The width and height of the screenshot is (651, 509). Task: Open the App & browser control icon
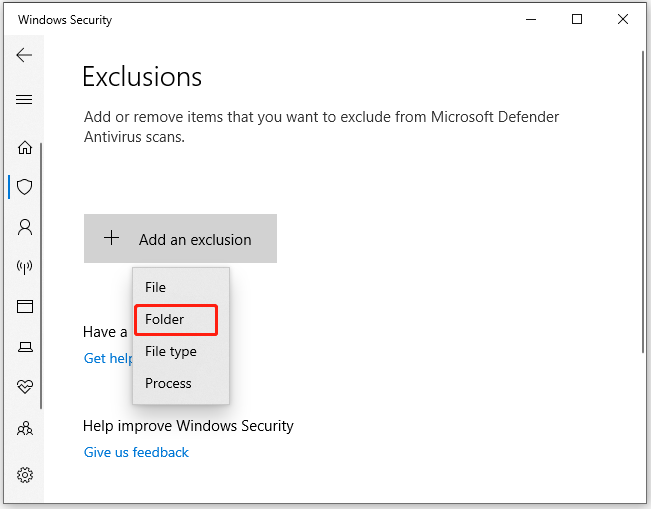(25, 306)
